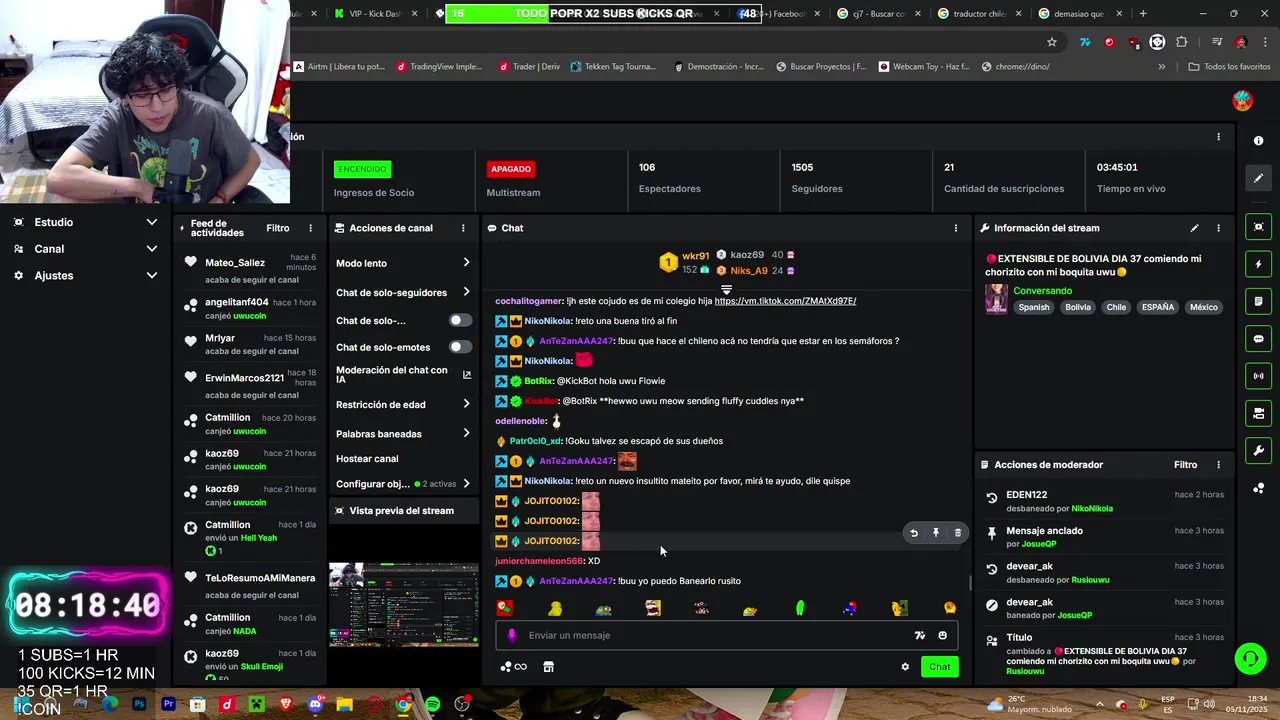Open Chat de solo-seguidores options arrow
Screen dimensions: 1280x720
pos(466,292)
